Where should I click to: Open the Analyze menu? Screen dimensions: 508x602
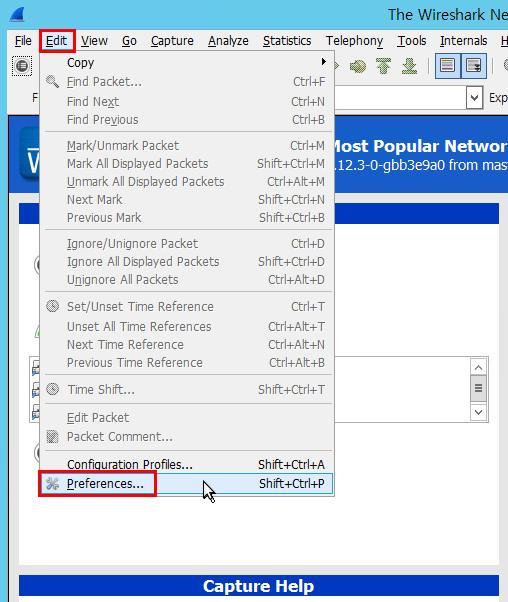pyautogui.click(x=228, y=41)
